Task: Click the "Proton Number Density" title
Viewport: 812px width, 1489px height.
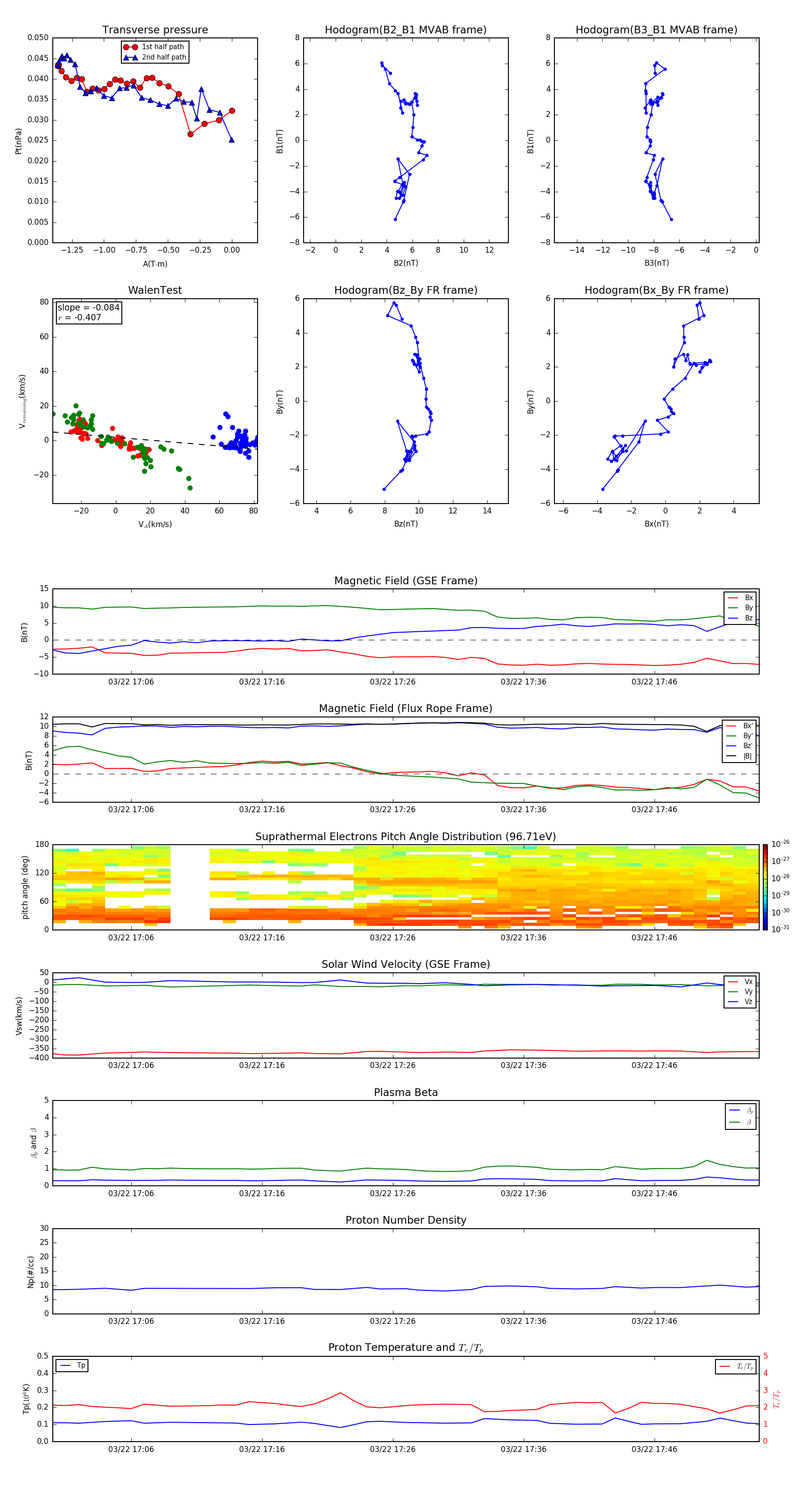Action: pyautogui.click(x=406, y=1220)
